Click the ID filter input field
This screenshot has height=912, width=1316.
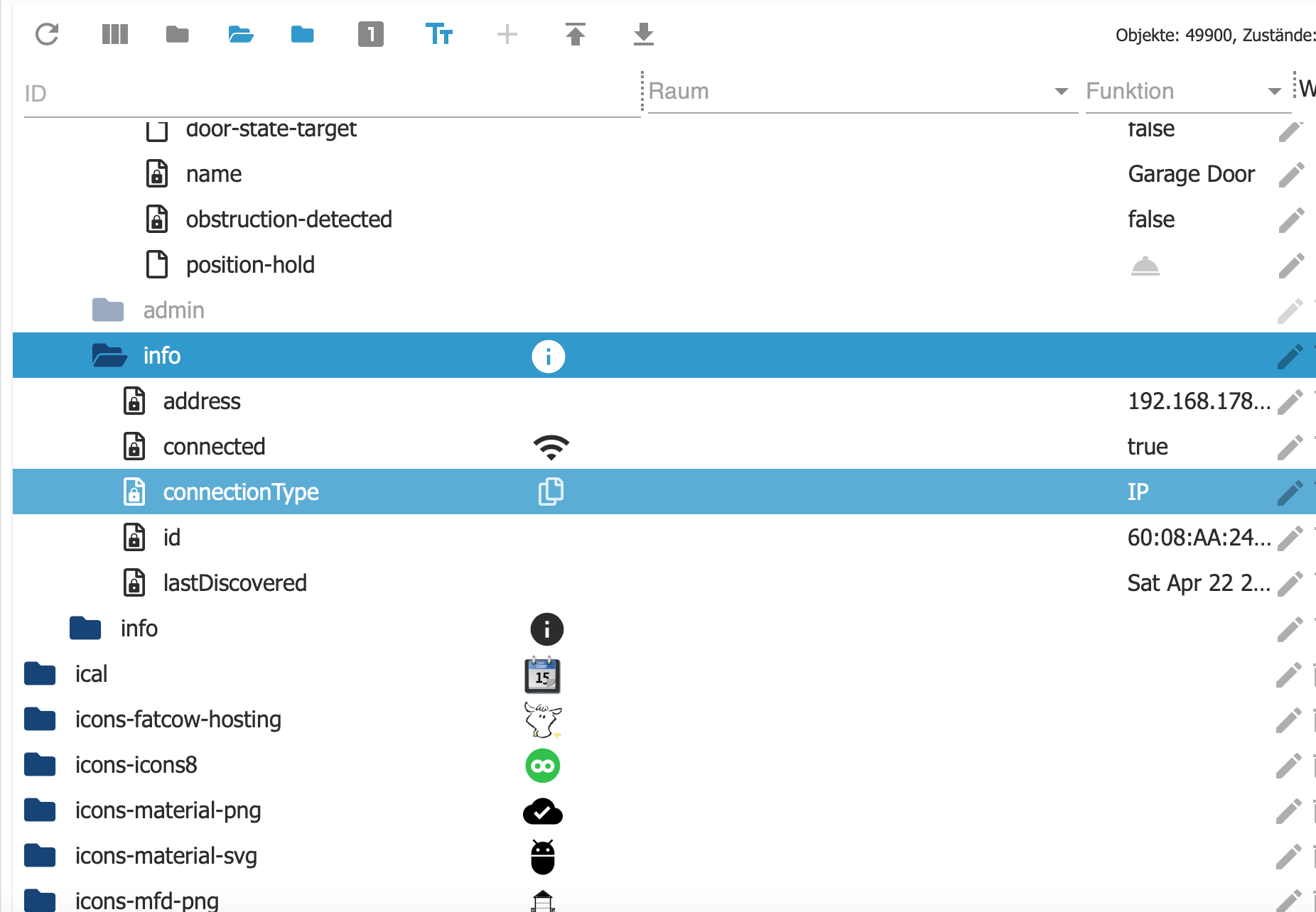[x=332, y=93]
